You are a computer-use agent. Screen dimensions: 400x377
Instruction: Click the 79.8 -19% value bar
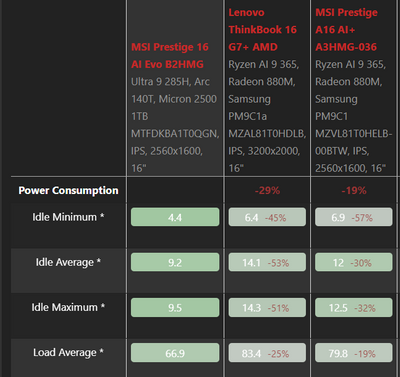click(354, 353)
